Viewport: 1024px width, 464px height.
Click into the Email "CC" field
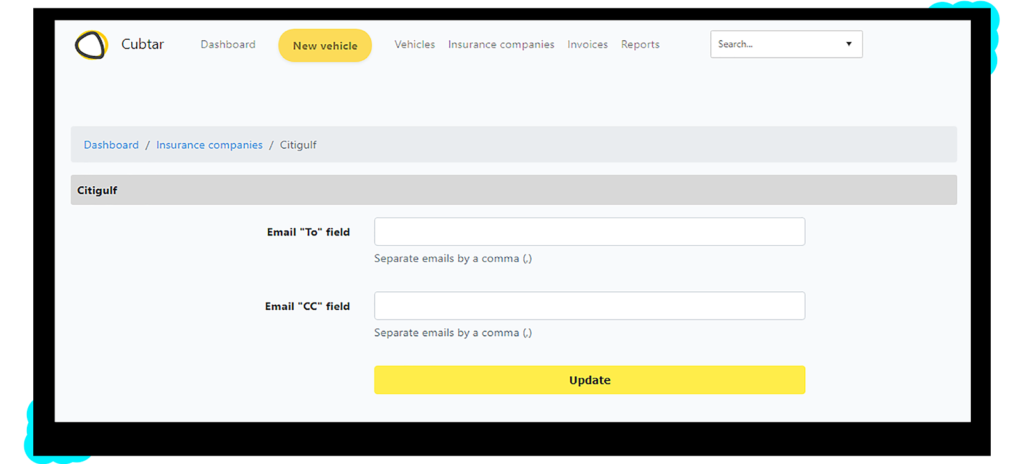590,306
